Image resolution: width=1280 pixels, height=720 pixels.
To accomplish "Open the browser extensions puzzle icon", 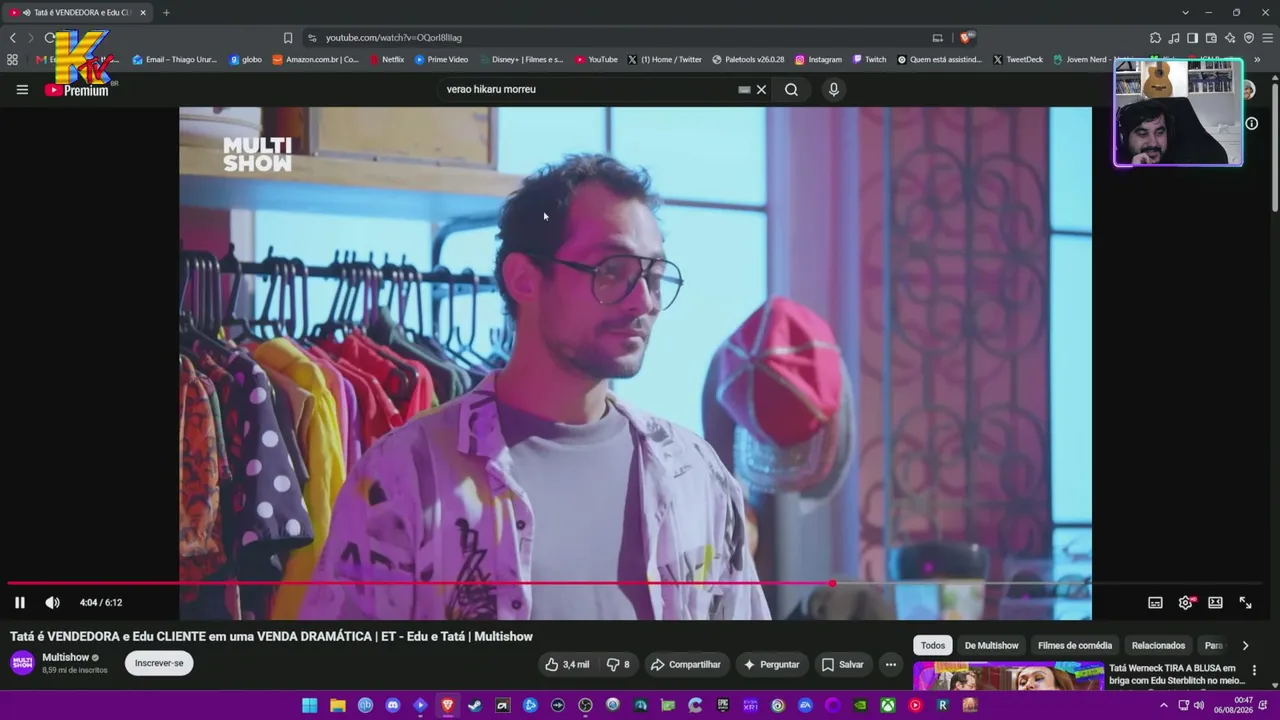I will 1155,38.
